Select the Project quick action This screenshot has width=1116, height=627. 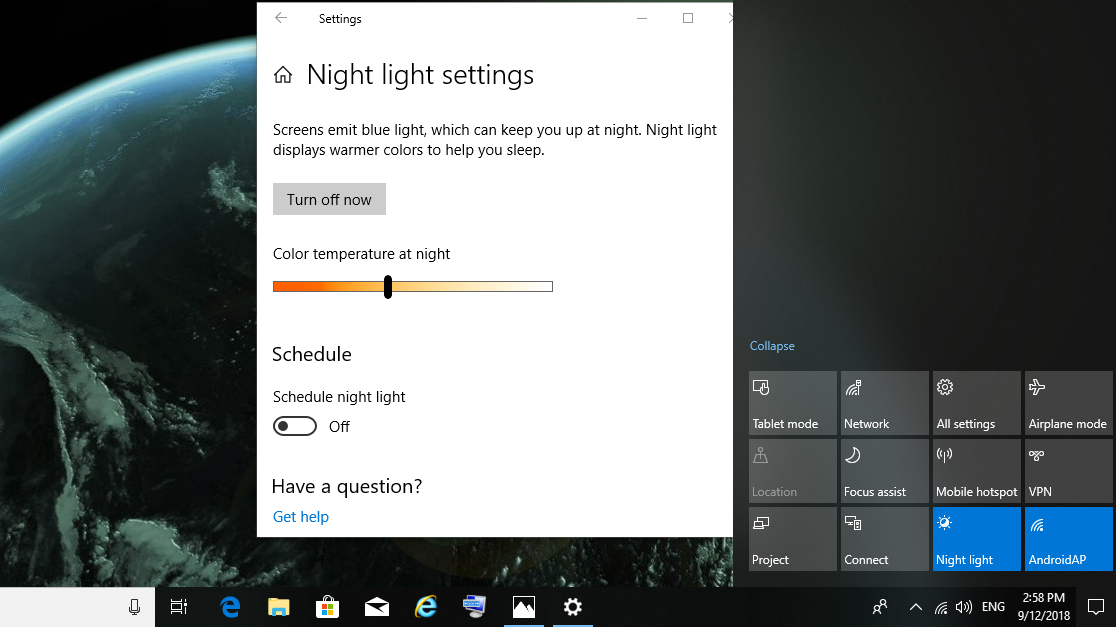click(x=792, y=538)
